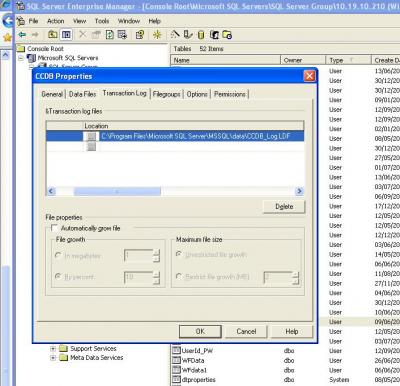Click the left arrow of log files scrollbar
400x386 pixels.
[x=51, y=191]
